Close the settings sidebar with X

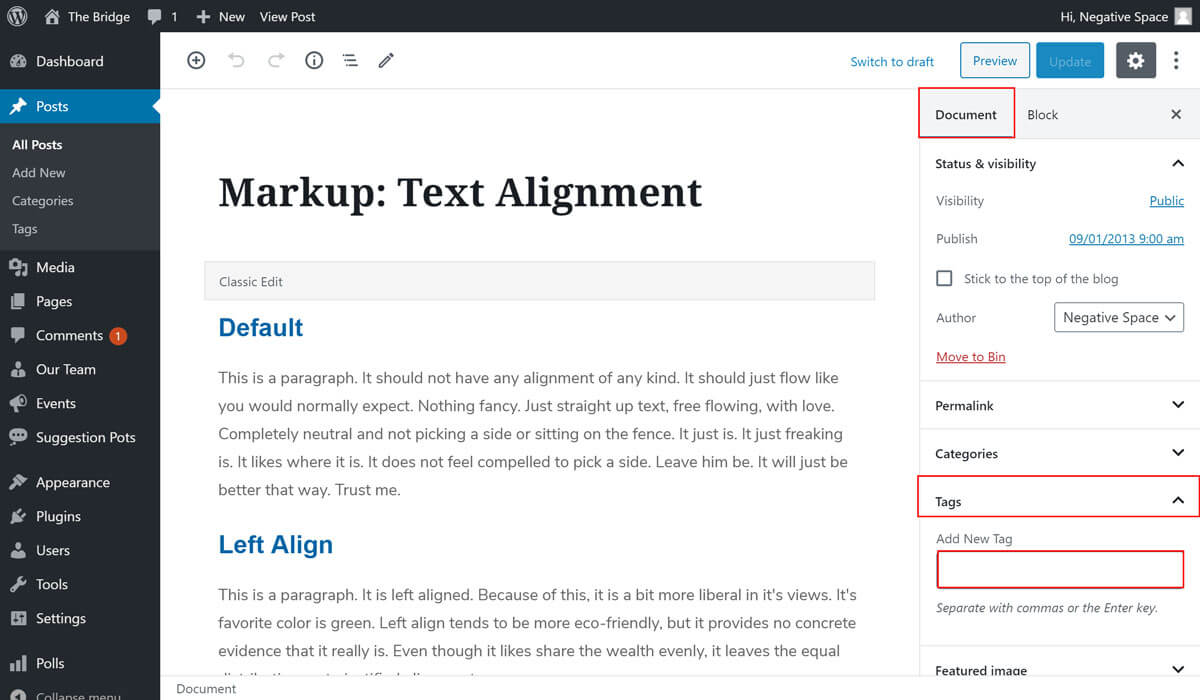[1176, 115]
